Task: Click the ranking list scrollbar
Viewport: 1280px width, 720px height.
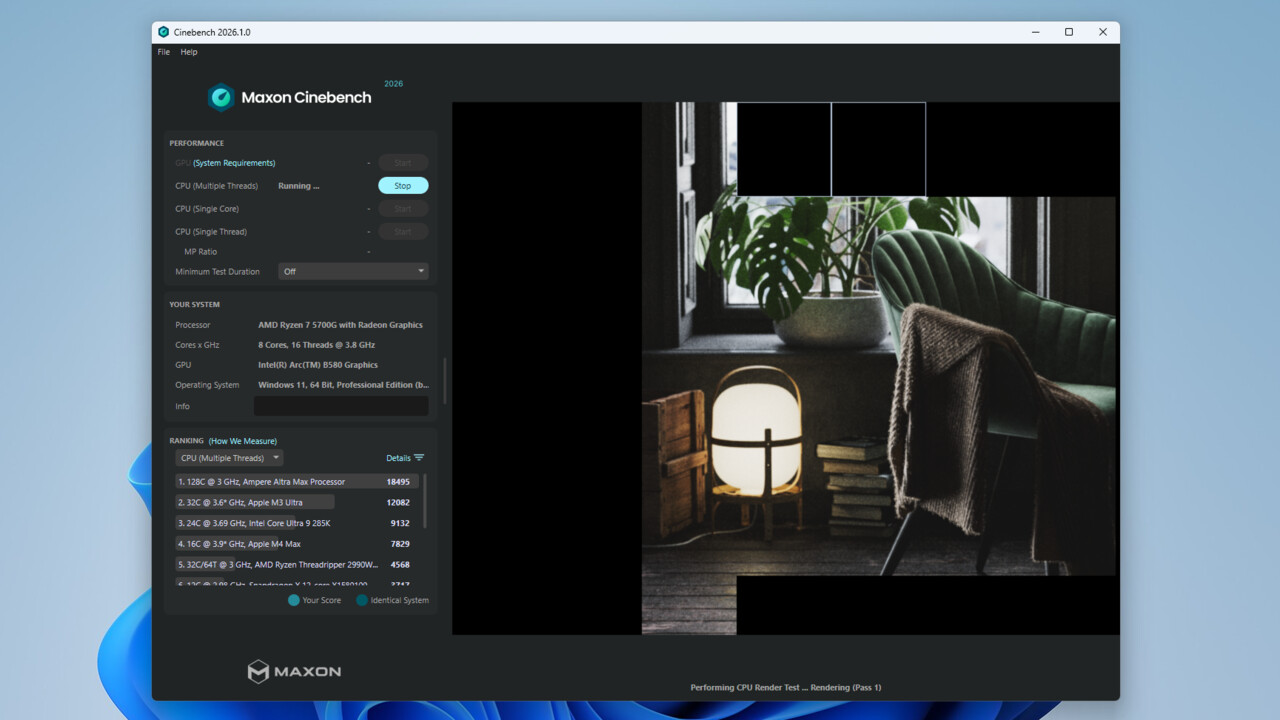Action: click(425, 501)
